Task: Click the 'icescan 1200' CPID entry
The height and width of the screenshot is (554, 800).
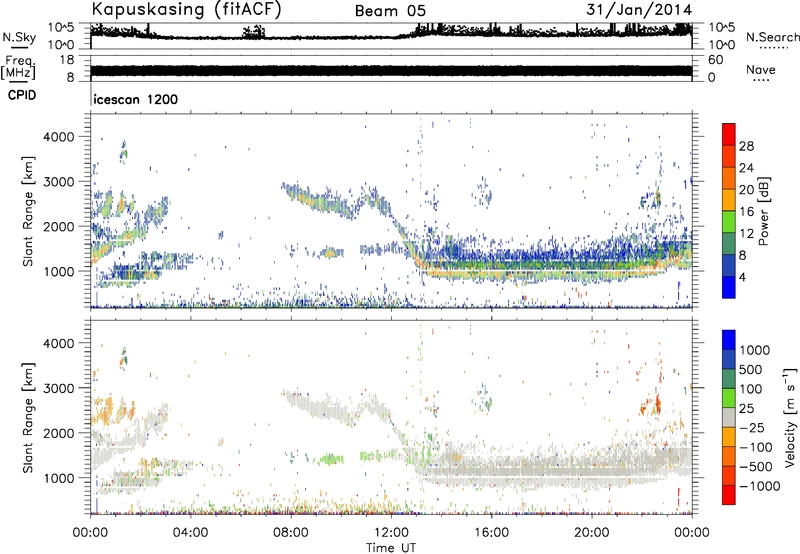Action: (x=136, y=99)
